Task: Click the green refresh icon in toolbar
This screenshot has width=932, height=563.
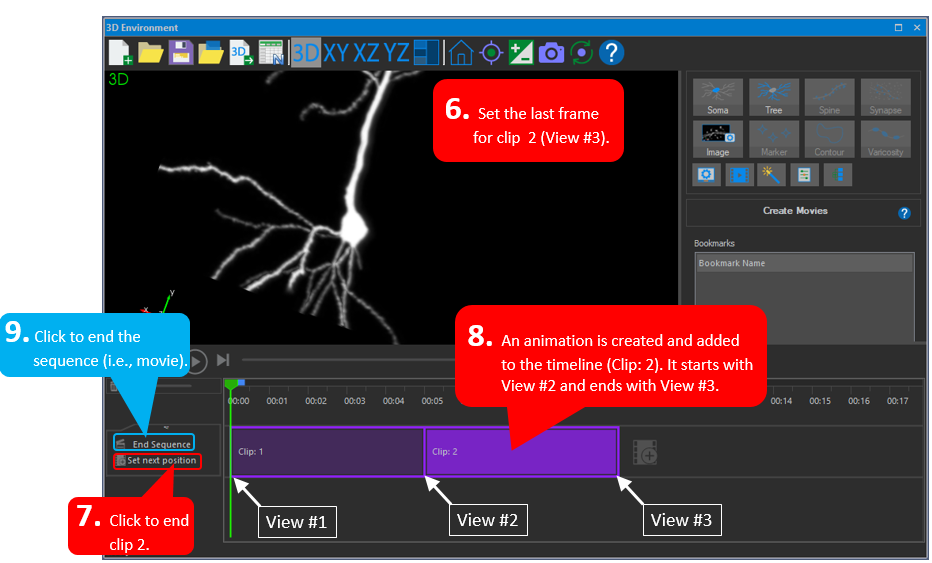Action: click(582, 53)
